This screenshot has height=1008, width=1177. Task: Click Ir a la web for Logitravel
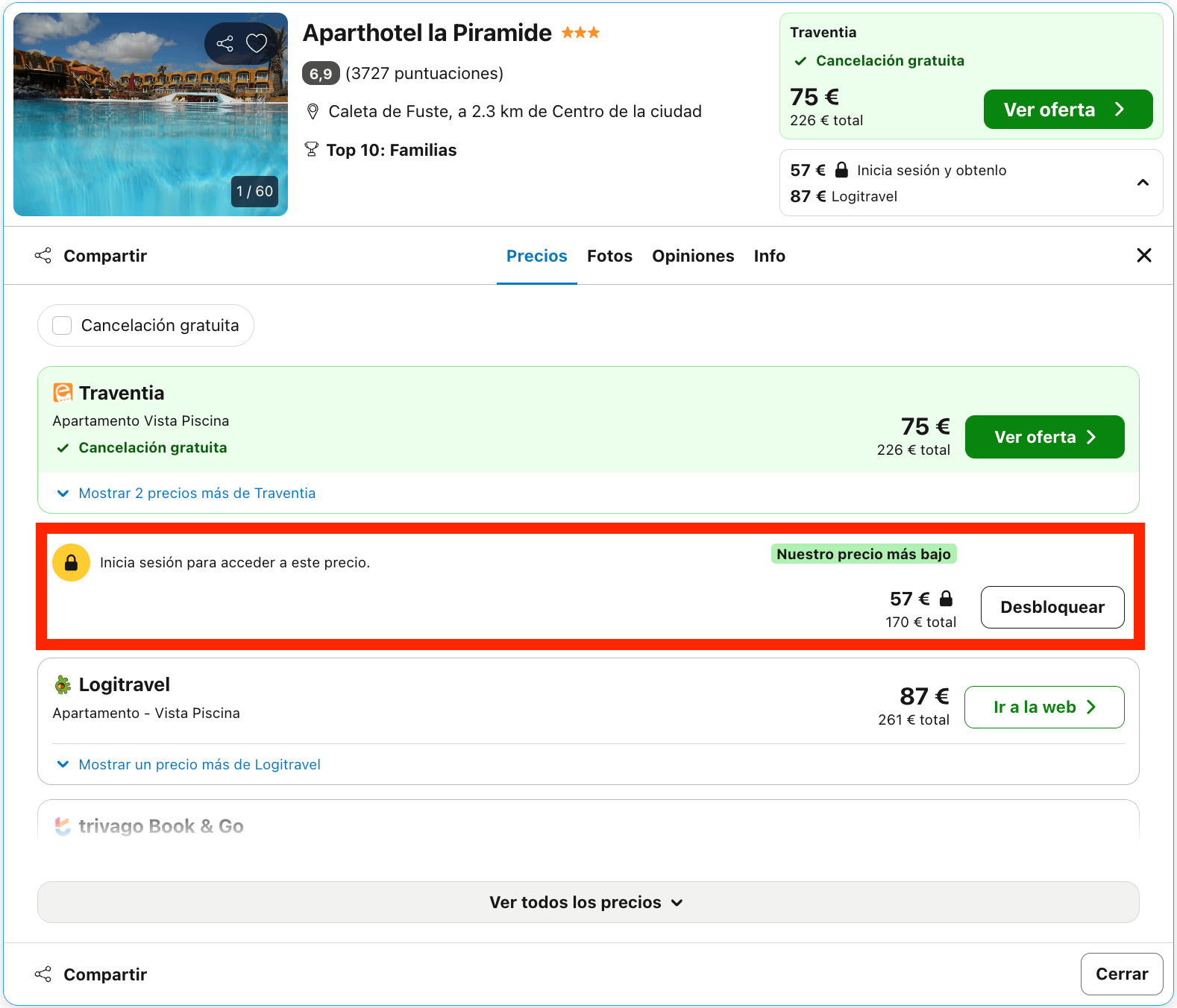coord(1044,707)
